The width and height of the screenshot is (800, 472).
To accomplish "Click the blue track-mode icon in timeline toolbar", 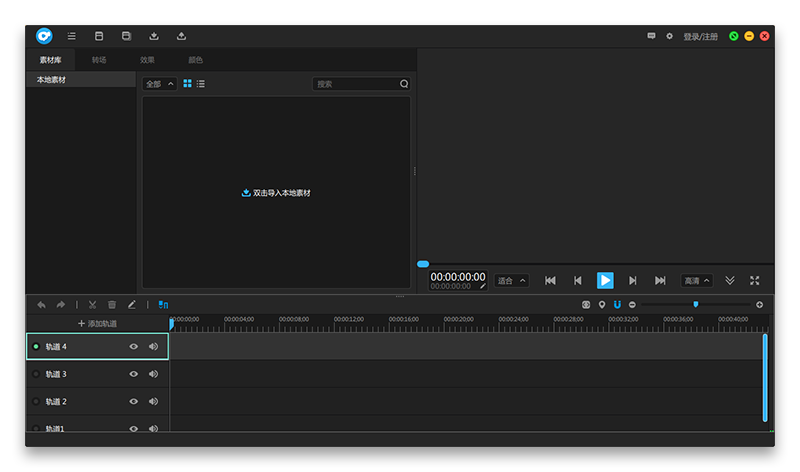I will click(x=163, y=305).
